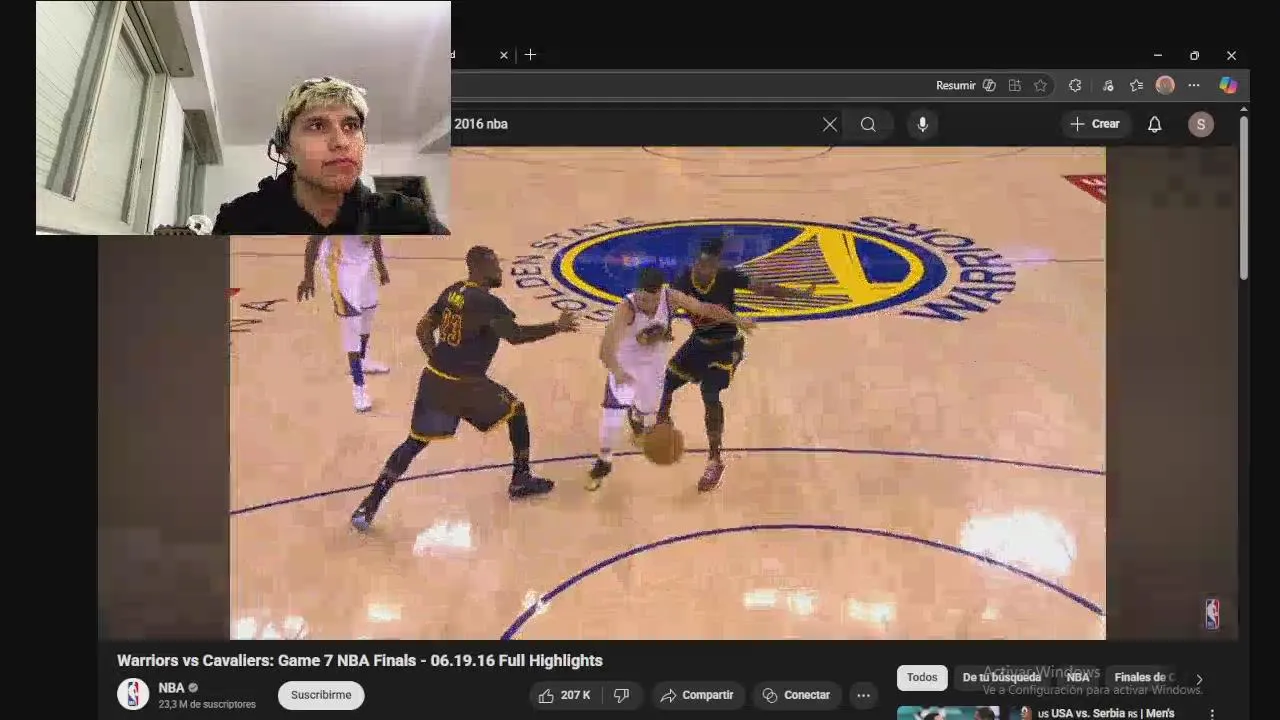The height and width of the screenshot is (720, 1280).
Task: Subscribe with the Suscribirme button
Action: click(321, 695)
